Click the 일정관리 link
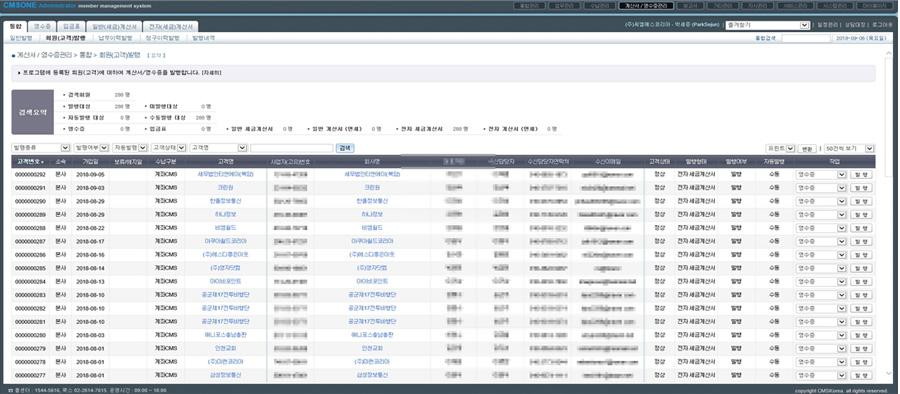The width and height of the screenshot is (900, 394). pos(827,25)
